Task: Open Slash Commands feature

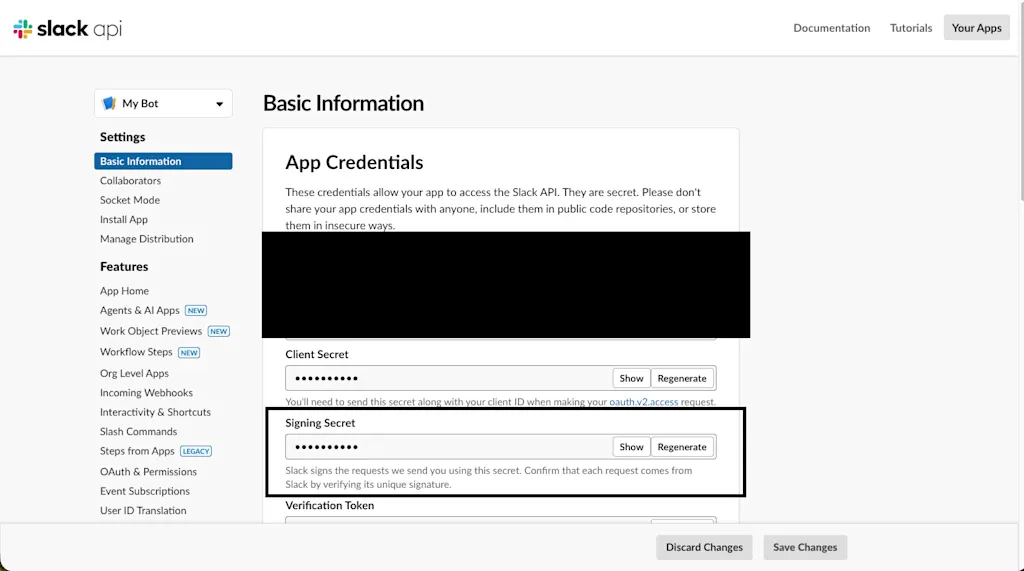Action: [x=138, y=432]
